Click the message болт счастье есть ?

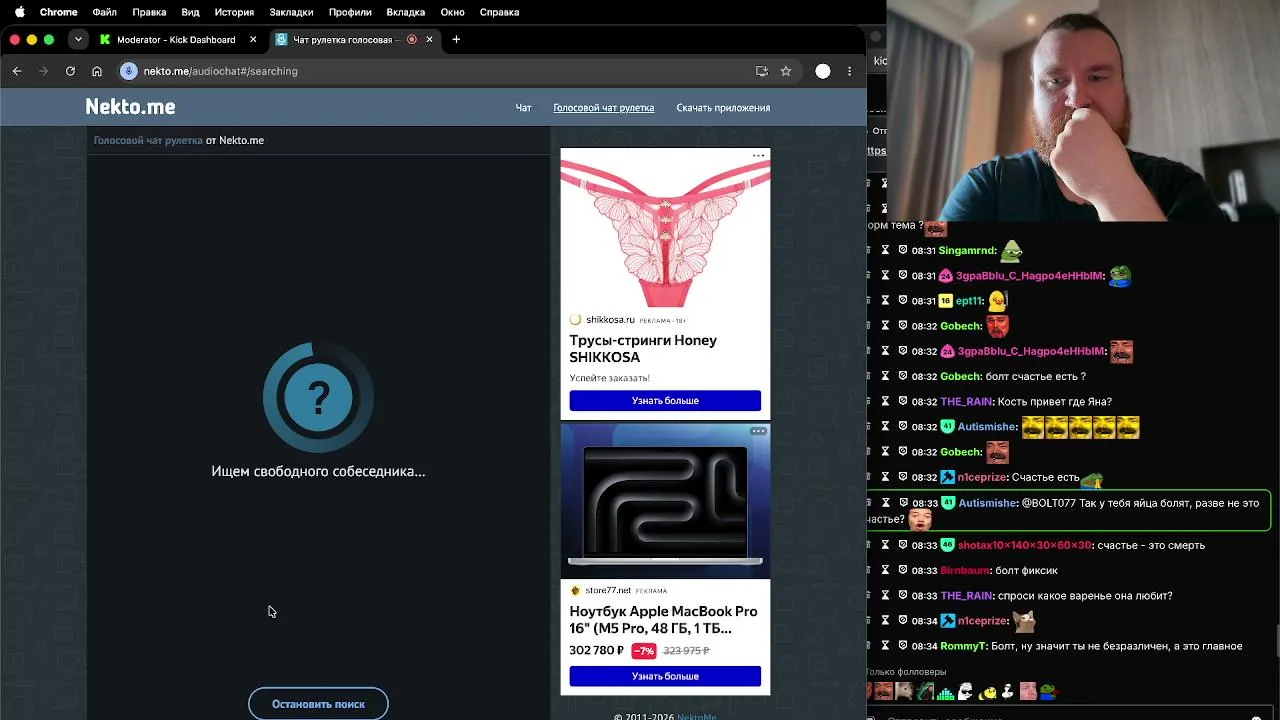[x=1037, y=376]
